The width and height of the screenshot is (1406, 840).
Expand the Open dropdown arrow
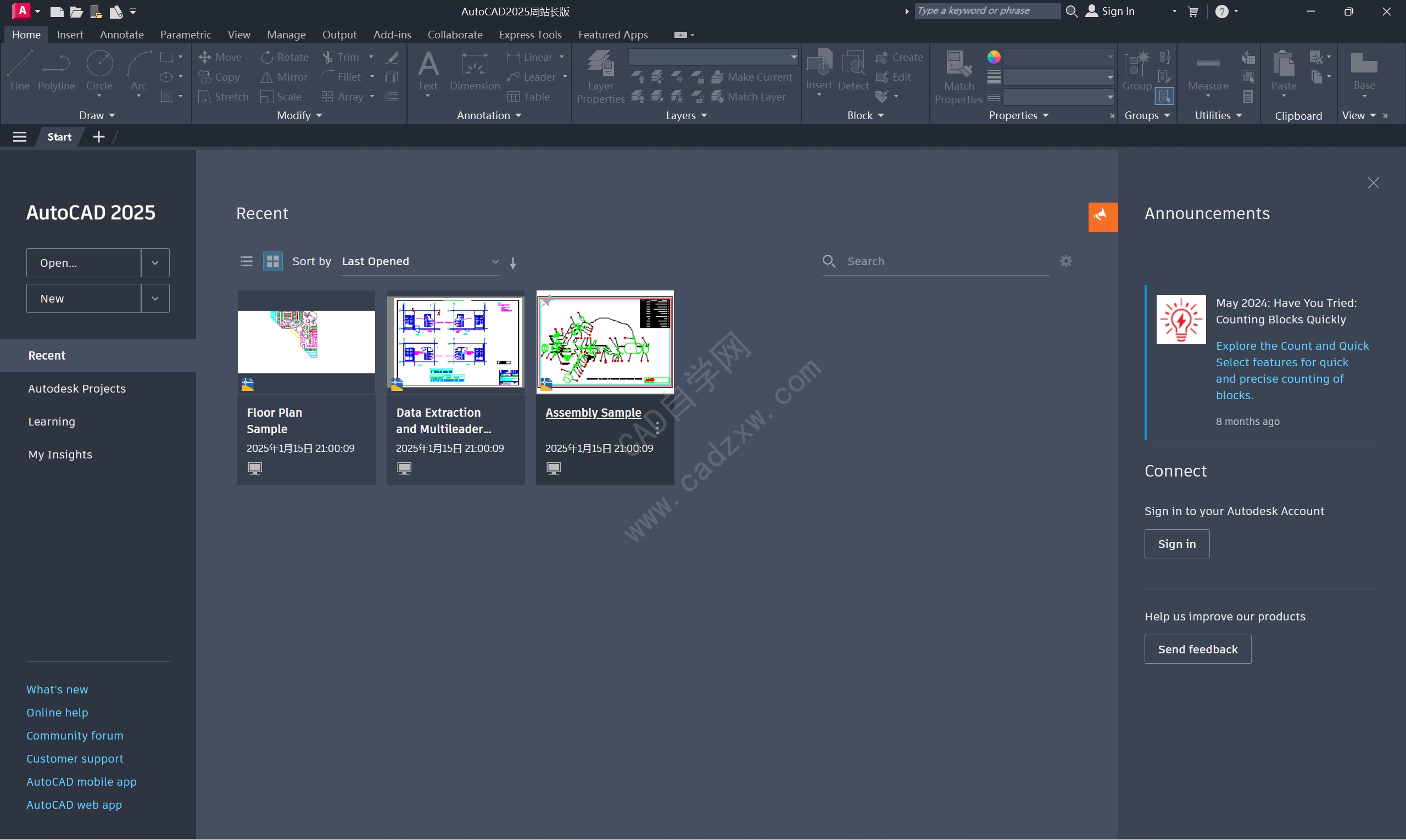tap(154, 262)
